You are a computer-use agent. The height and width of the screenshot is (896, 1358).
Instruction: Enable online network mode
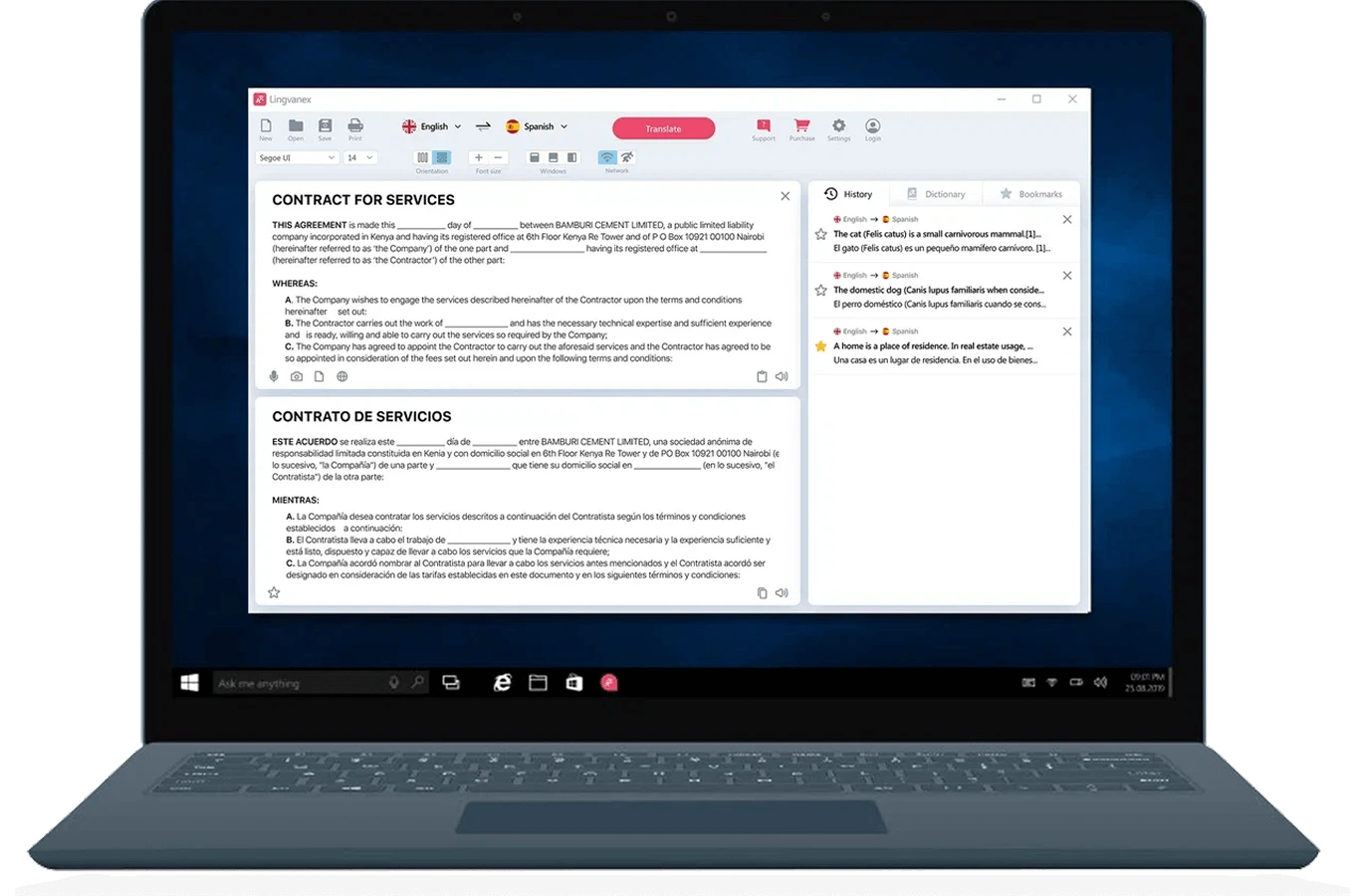607,157
